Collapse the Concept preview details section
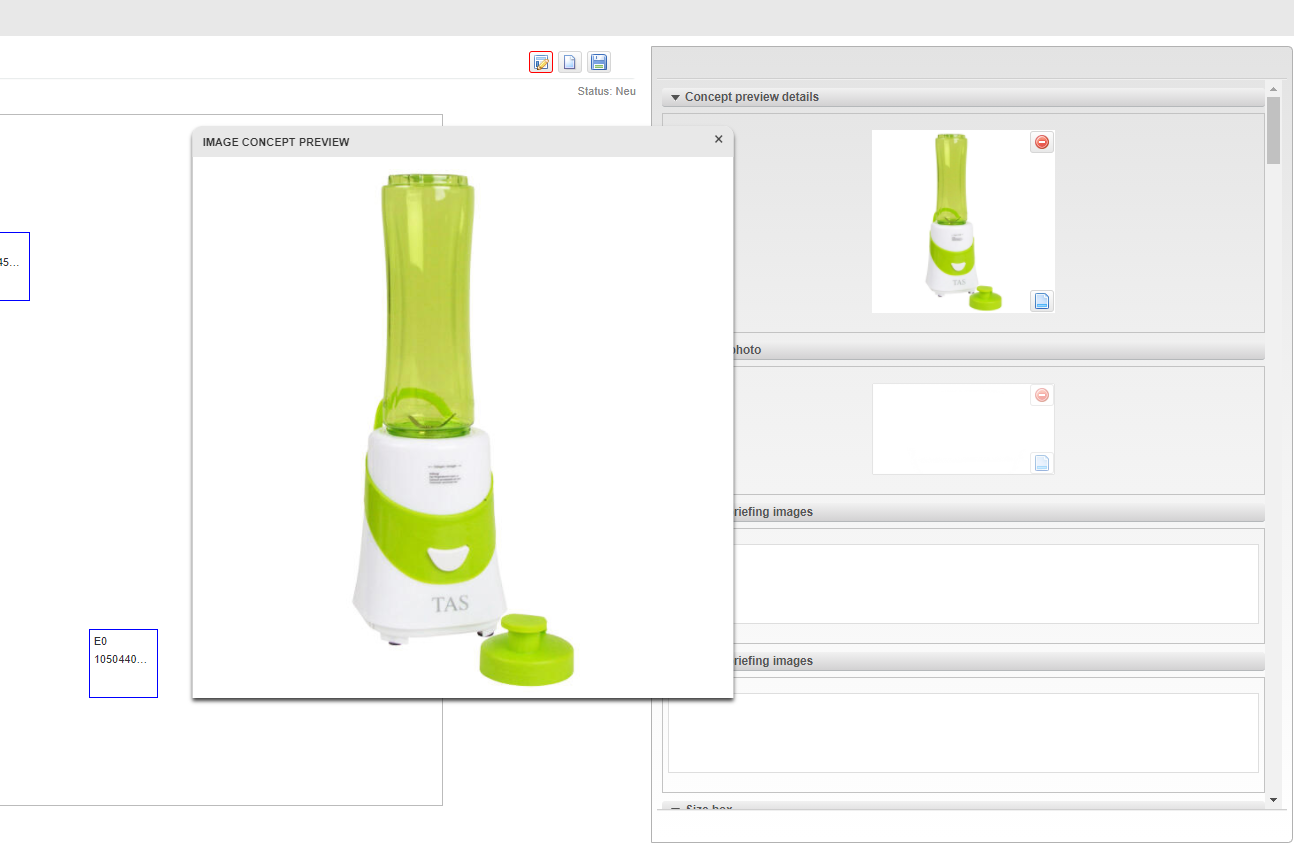1294x851 pixels. pyautogui.click(x=675, y=97)
